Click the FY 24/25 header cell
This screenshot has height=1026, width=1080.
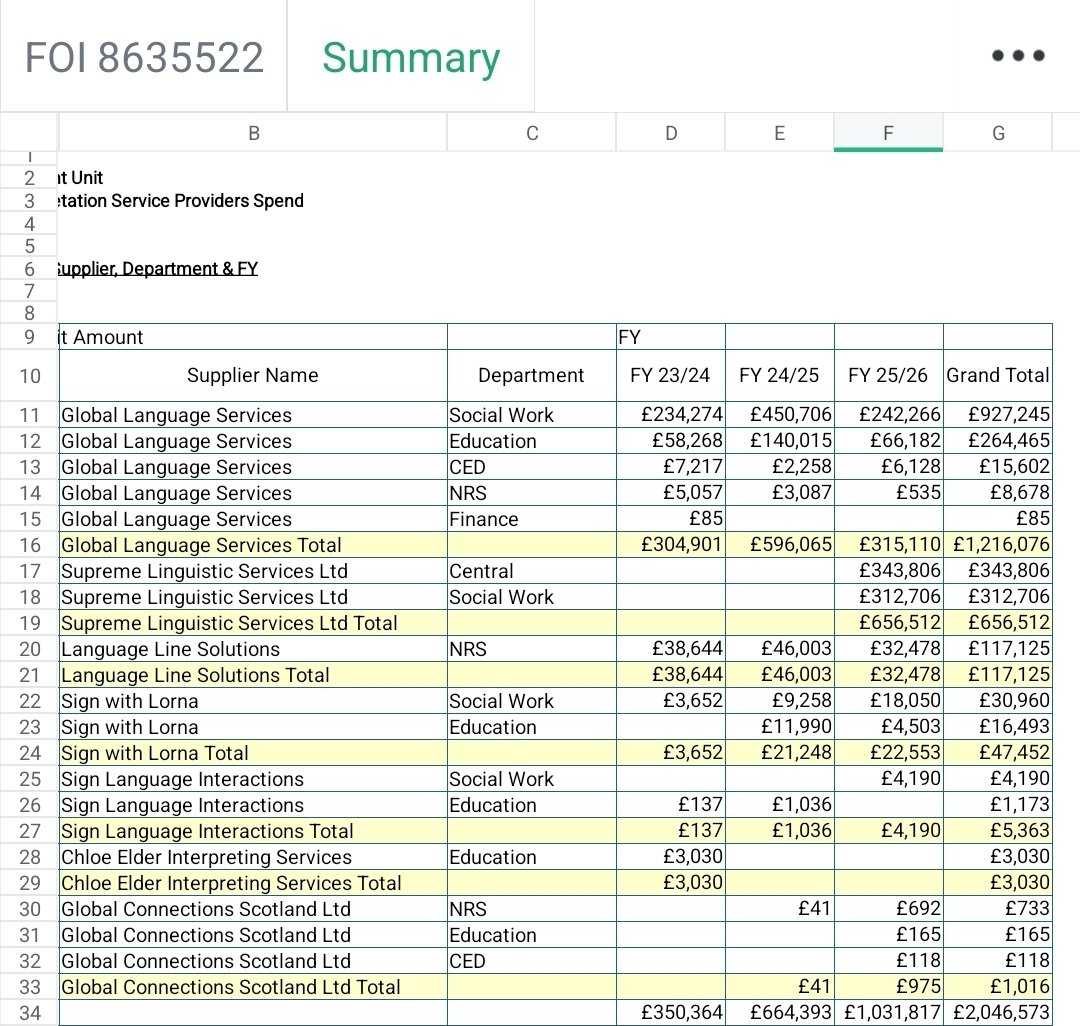point(779,375)
